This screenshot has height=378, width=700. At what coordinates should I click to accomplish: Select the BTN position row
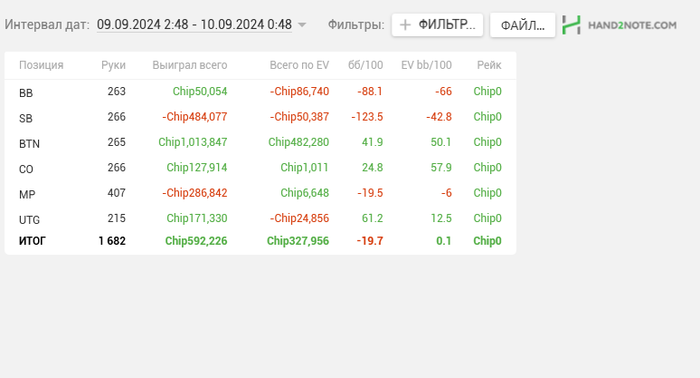tap(260, 142)
